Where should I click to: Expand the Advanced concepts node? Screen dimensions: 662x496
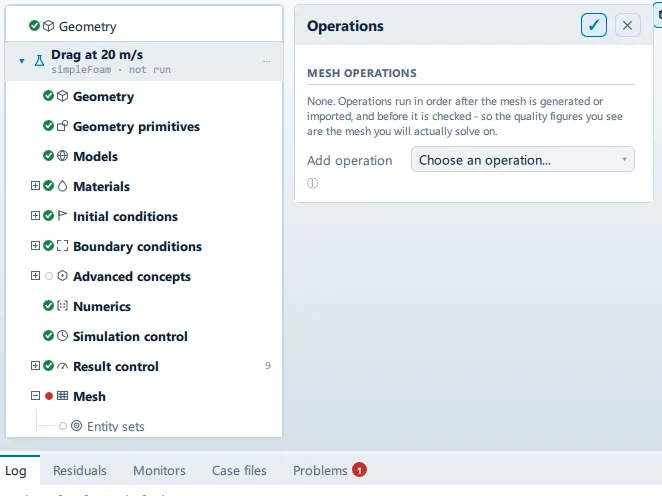pyautogui.click(x=35, y=276)
